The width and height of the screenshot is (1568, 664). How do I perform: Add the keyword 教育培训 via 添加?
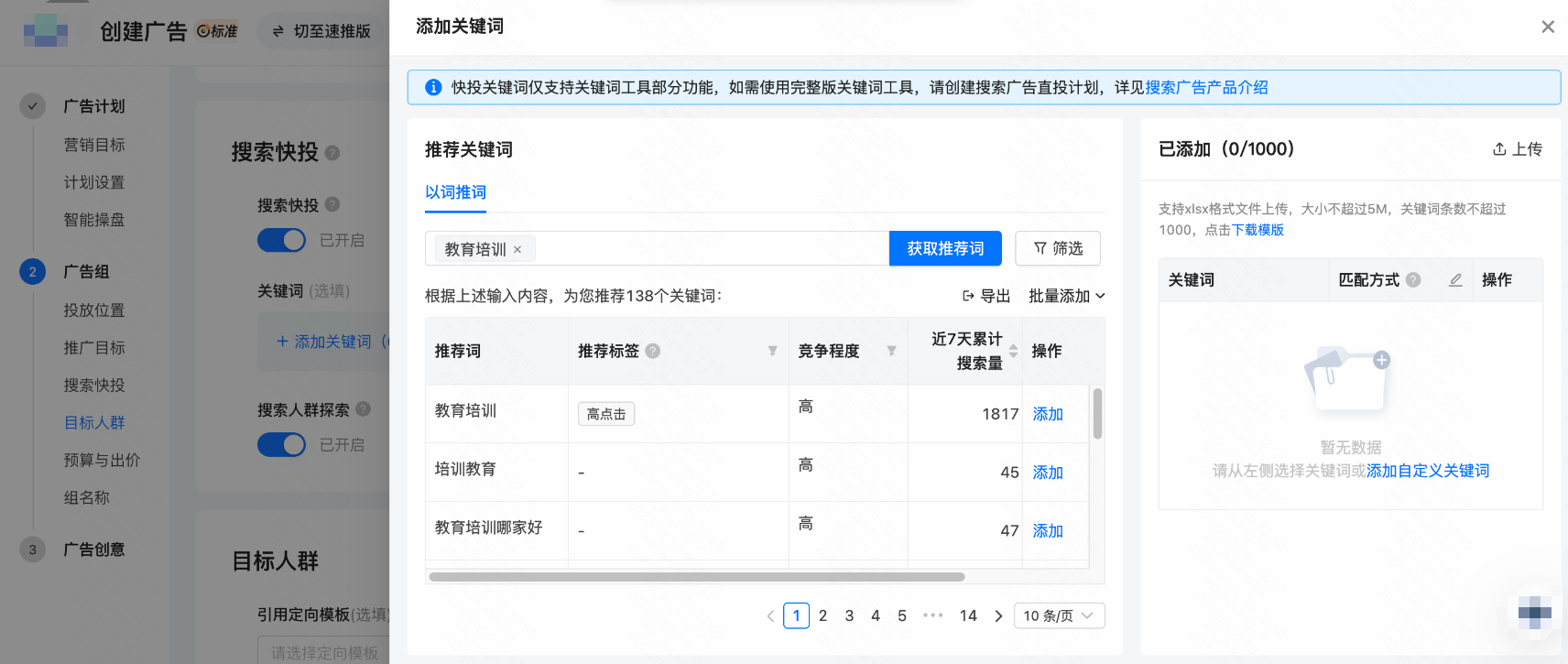click(x=1048, y=414)
